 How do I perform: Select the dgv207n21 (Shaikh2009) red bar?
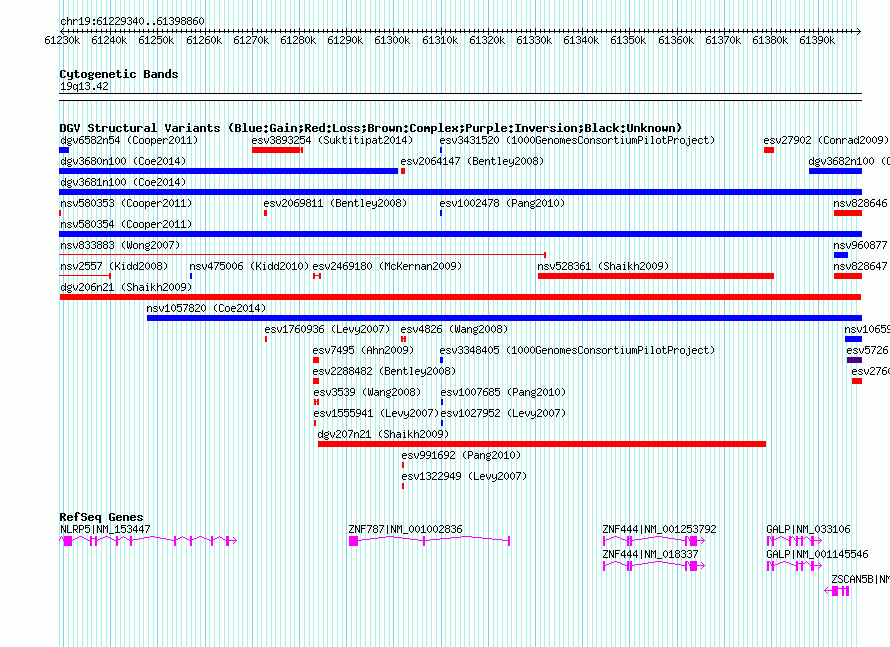tap(541, 444)
